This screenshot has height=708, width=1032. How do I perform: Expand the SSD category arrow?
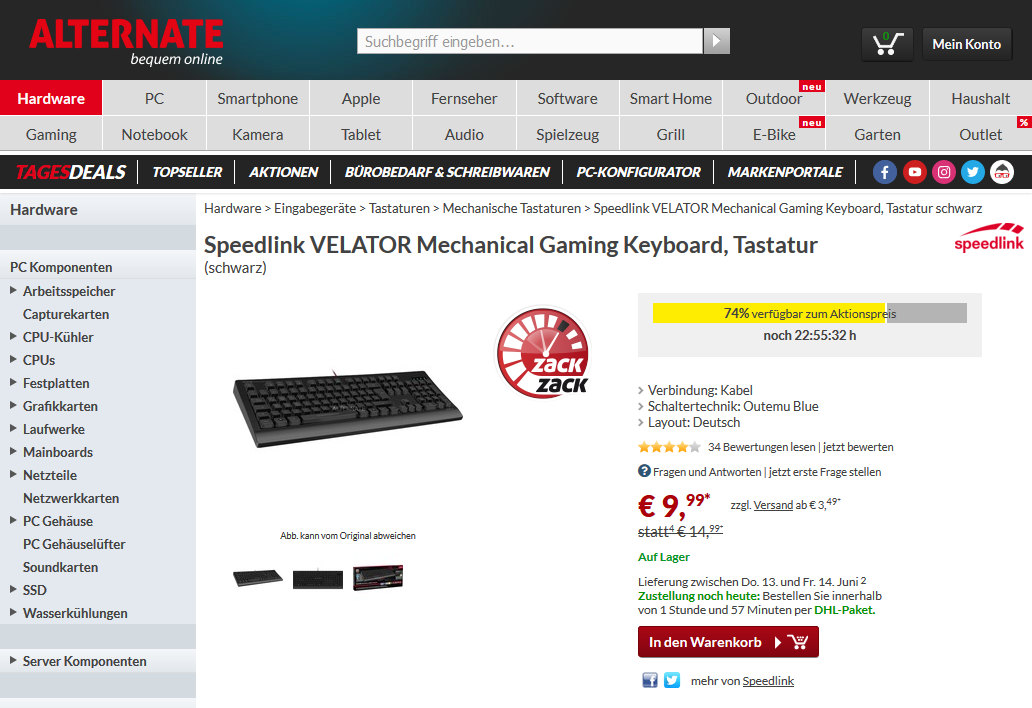[x=13, y=589]
